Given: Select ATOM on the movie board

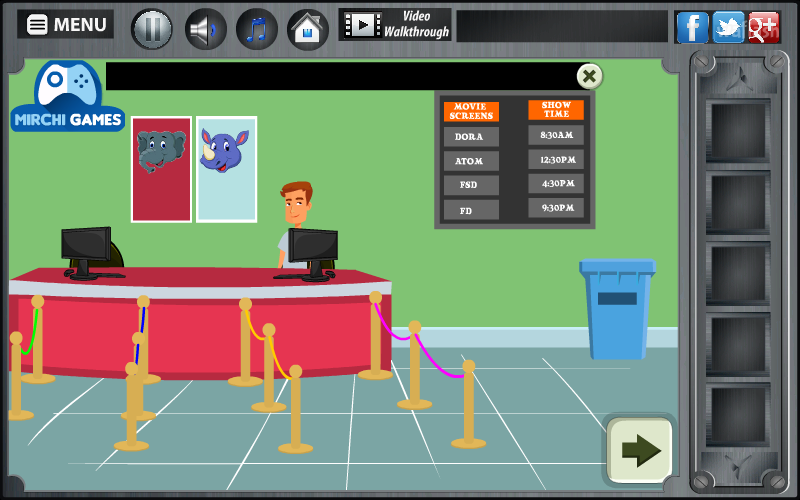Looking at the screenshot, I should coord(471,161).
